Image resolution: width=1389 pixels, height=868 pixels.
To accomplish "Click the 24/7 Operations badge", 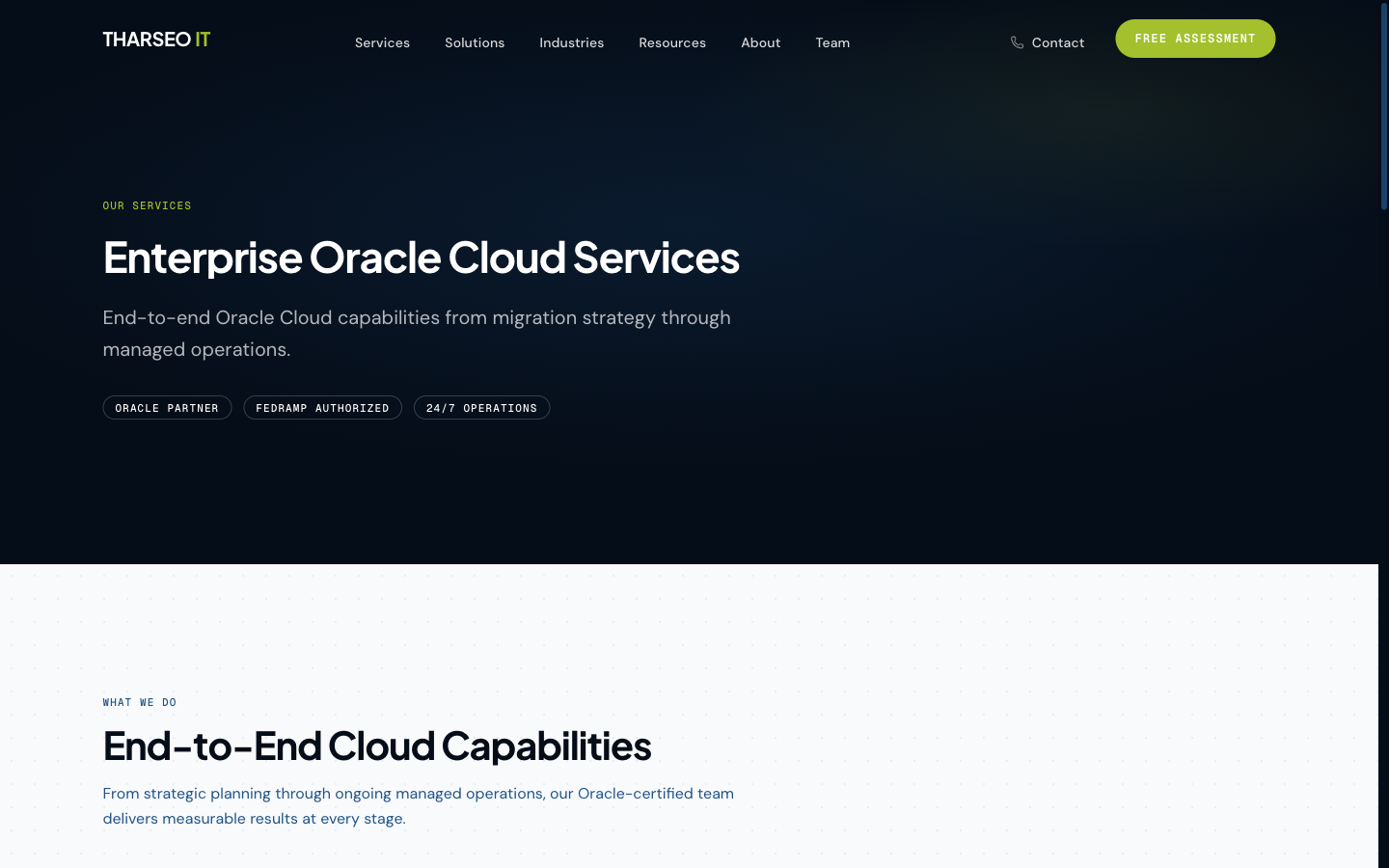I will 481,408.
